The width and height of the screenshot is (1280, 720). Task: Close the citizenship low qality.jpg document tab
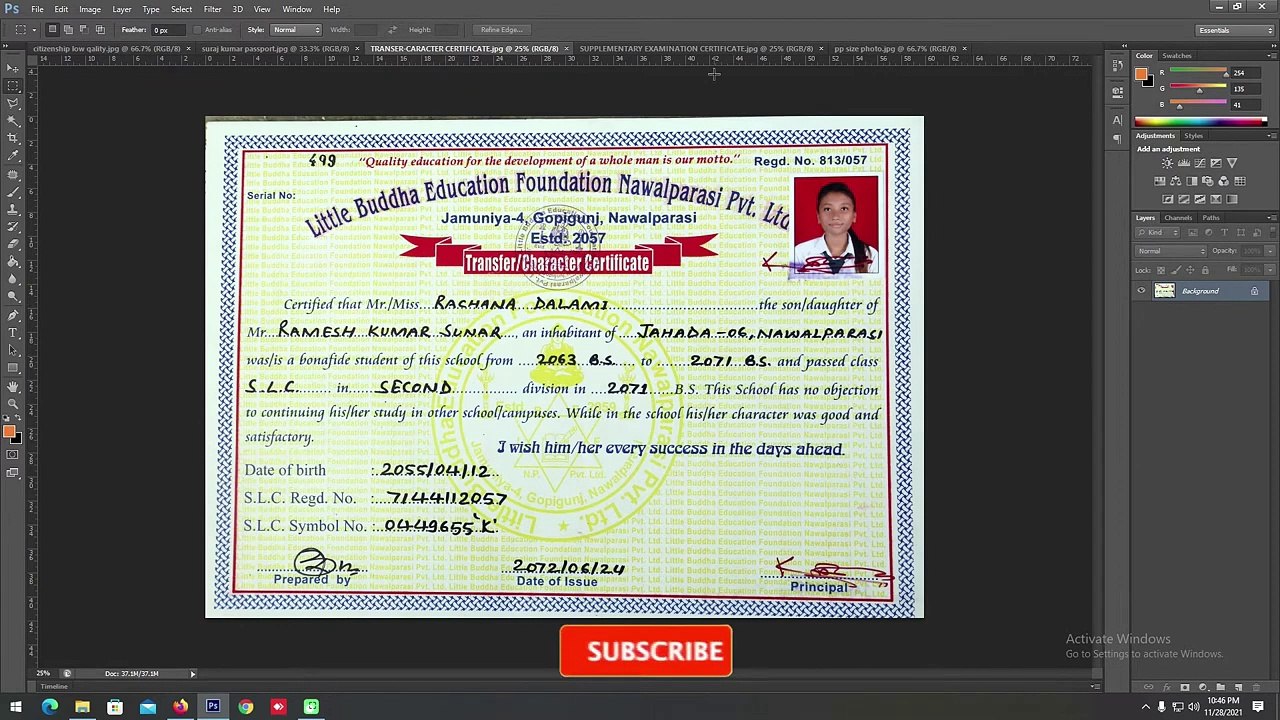click(x=188, y=48)
